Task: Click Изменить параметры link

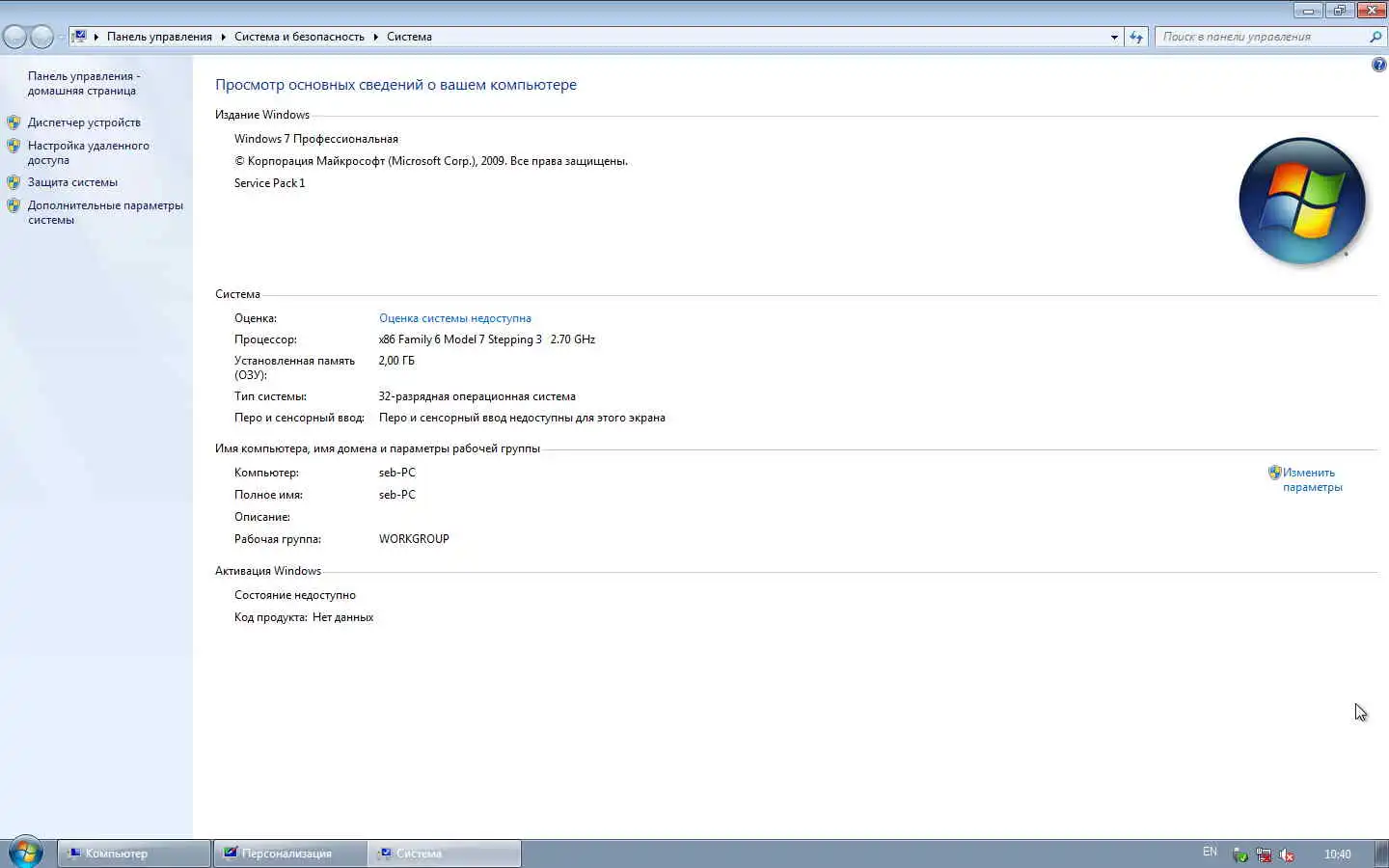Action: pos(1312,479)
